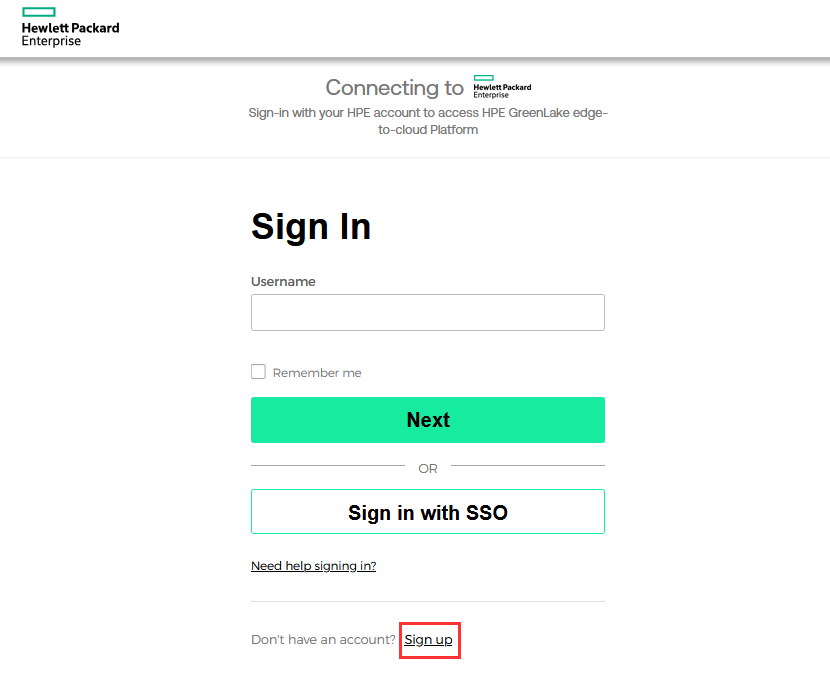
Task: Click the separator line above Sign up
Action: [427, 602]
